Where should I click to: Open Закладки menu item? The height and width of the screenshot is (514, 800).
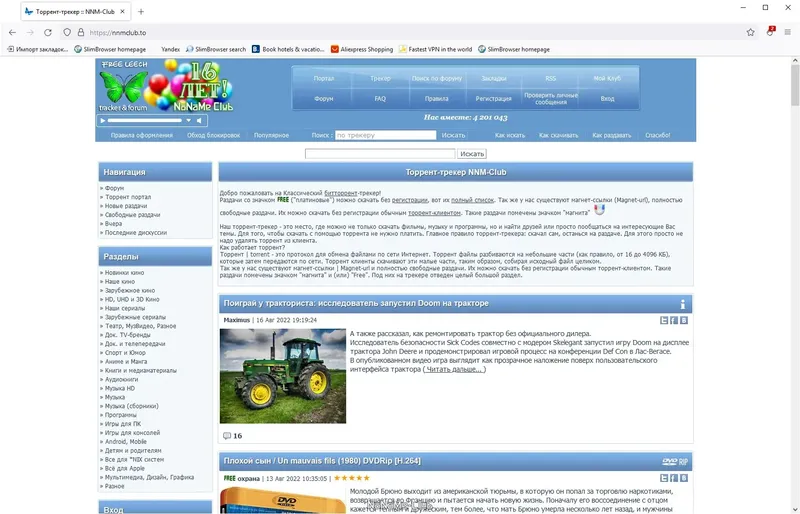point(493,78)
